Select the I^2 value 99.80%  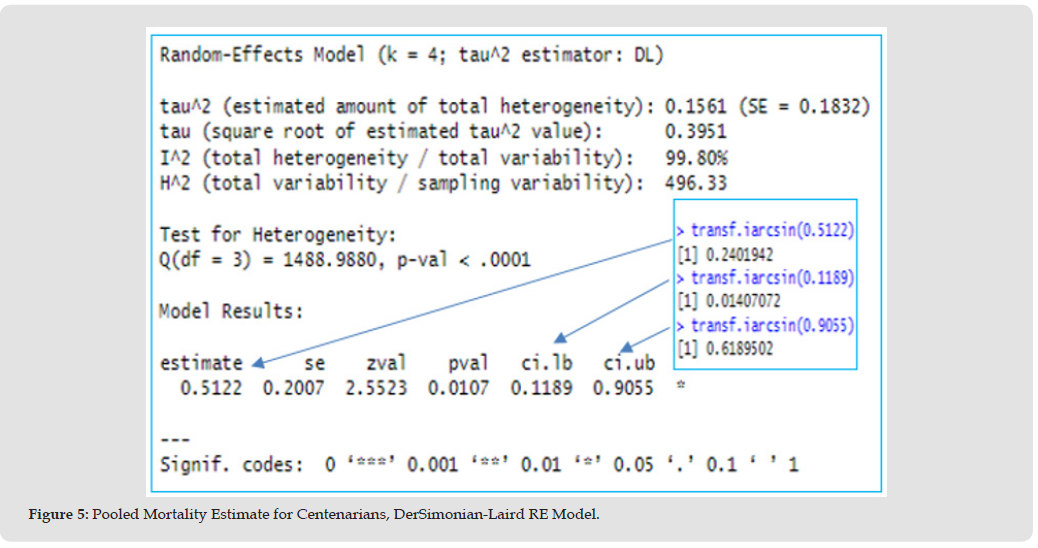pyautogui.click(x=696, y=158)
